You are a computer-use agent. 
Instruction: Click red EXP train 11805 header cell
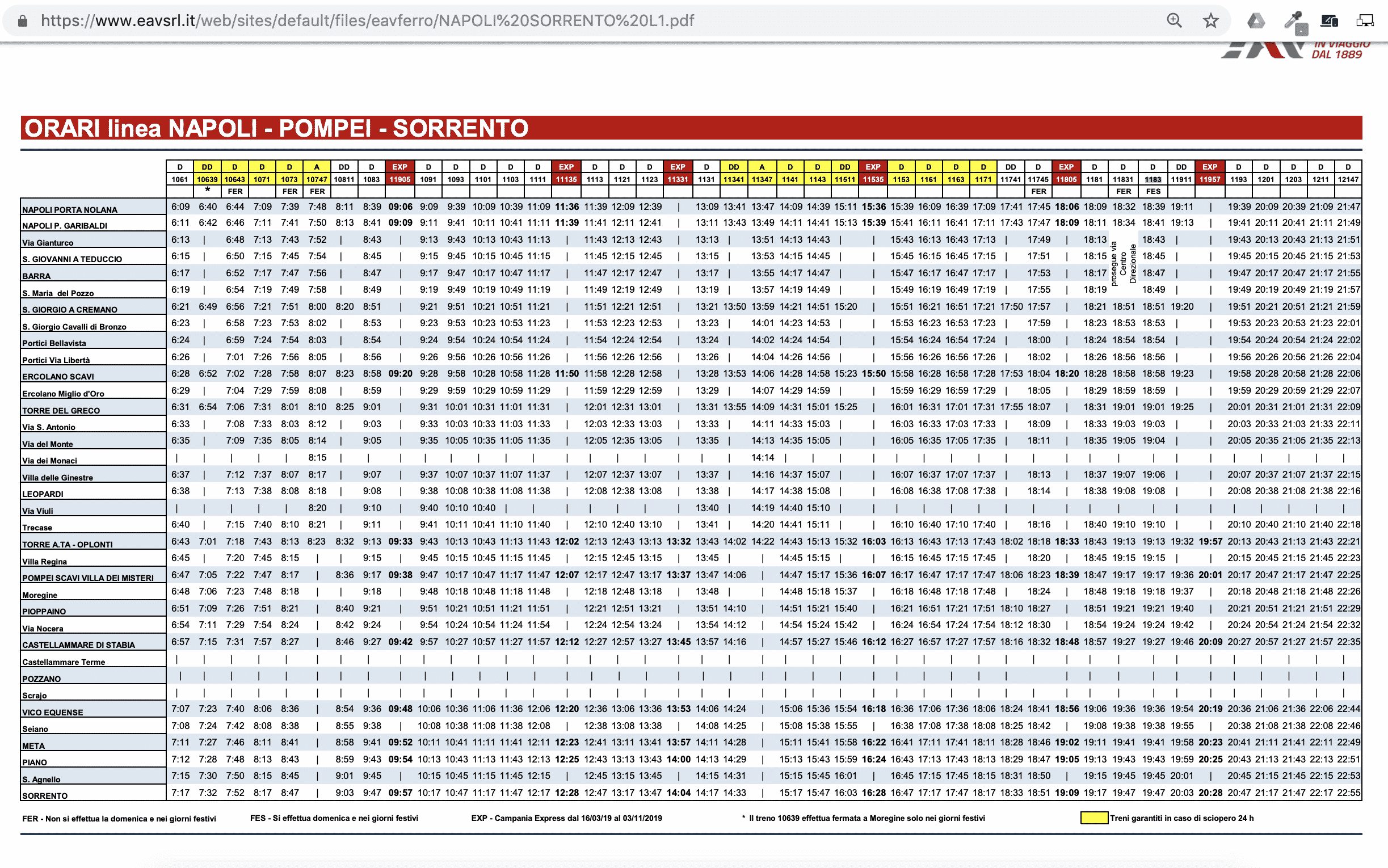click(1066, 179)
